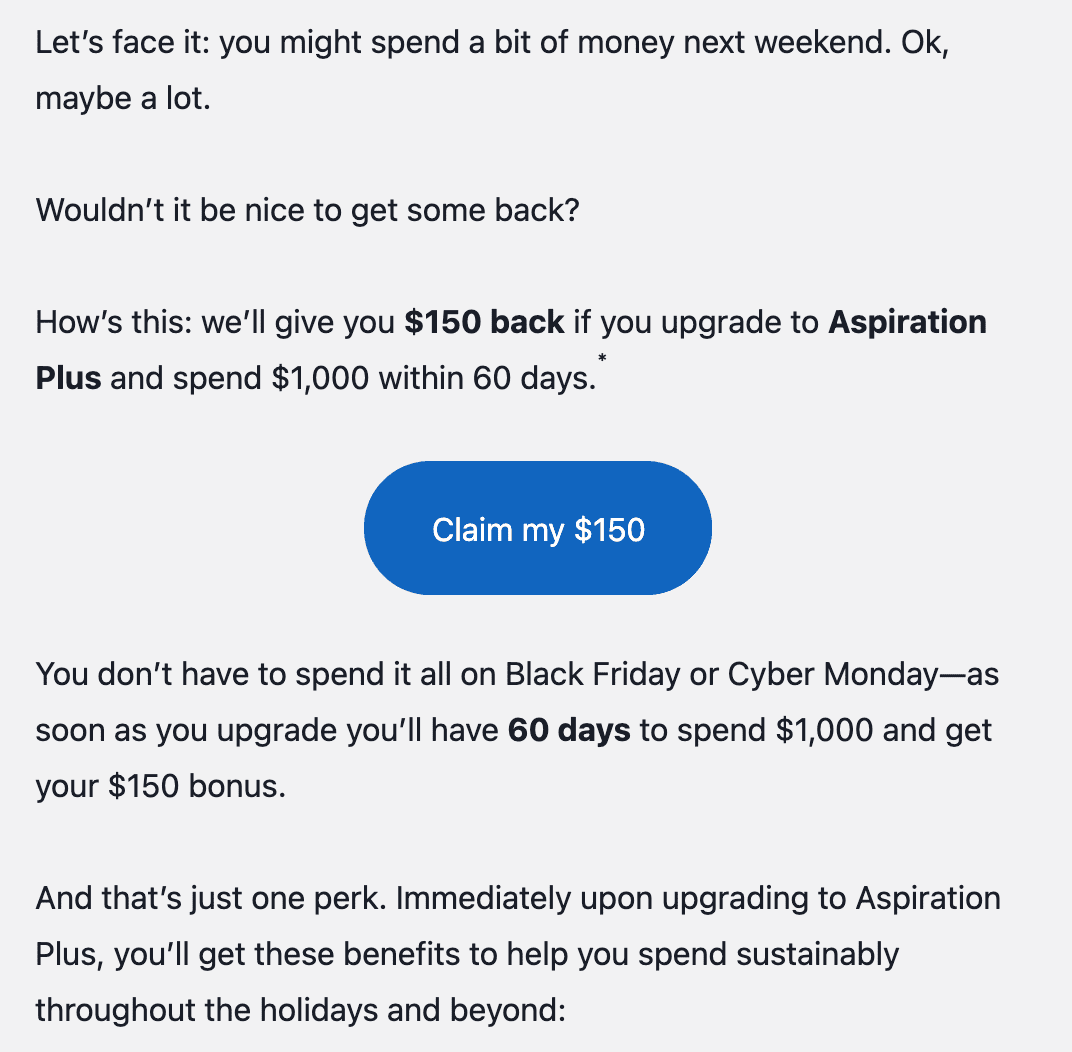Click the bold word Plus before and spend

pyautogui.click(x=68, y=378)
